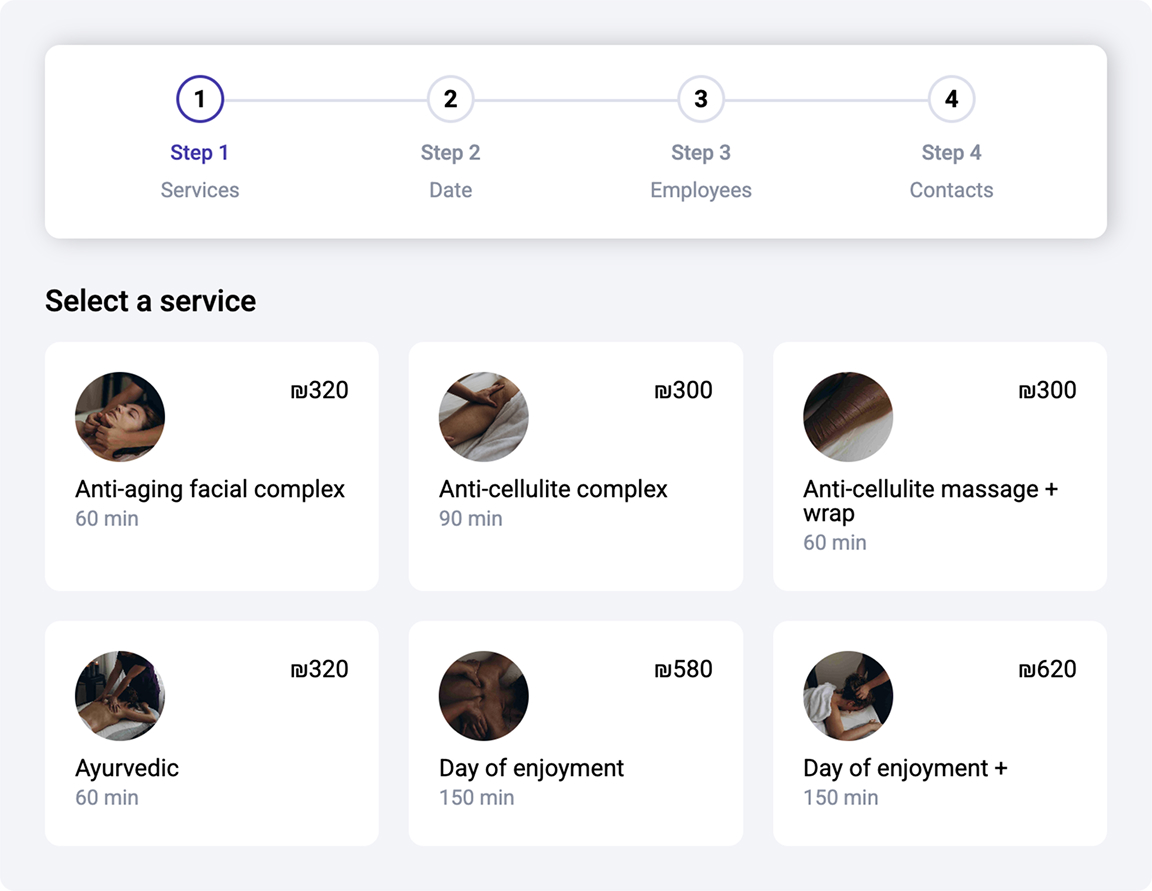Pick the ₪620 Day of enjoyment + price

pyautogui.click(x=1047, y=669)
